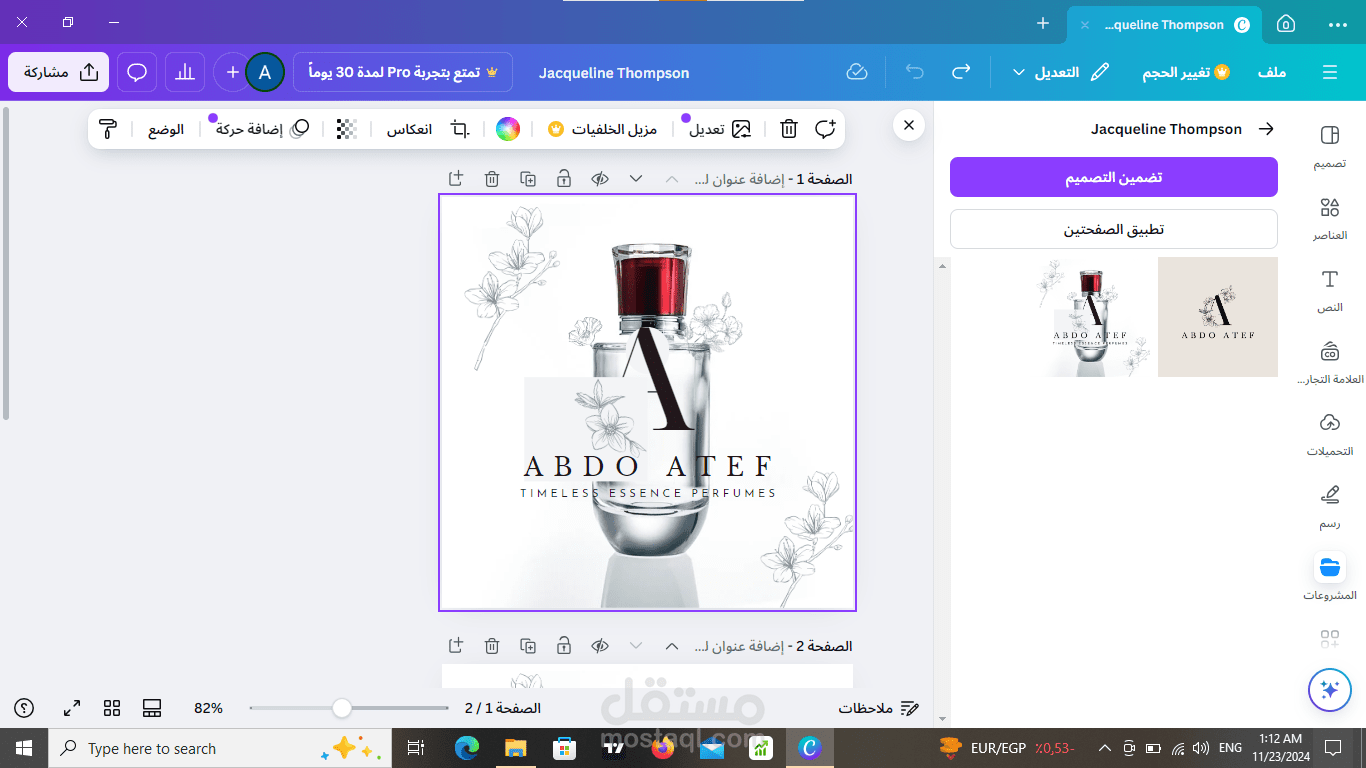Open the comments speech bubble icon
This screenshot has height=768, width=1366.
click(138, 72)
